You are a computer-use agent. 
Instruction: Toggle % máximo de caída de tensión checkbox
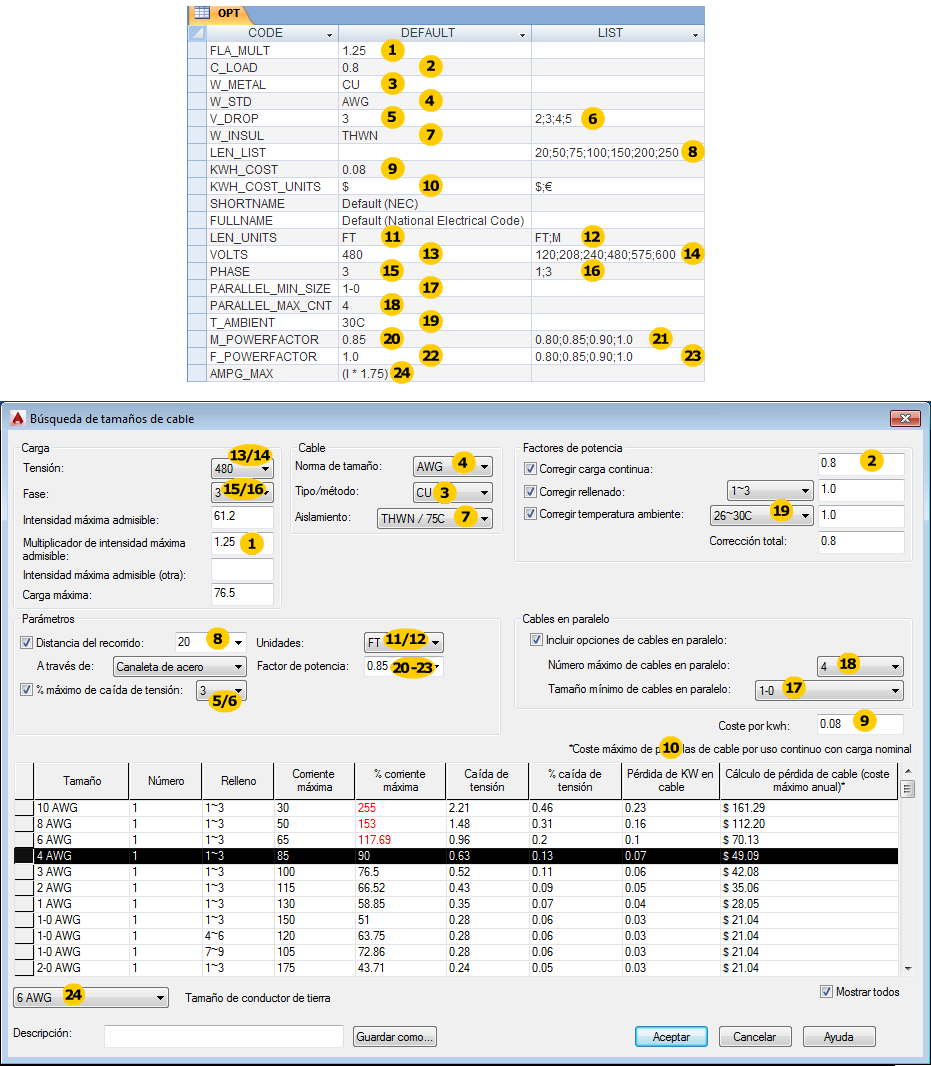point(27,689)
